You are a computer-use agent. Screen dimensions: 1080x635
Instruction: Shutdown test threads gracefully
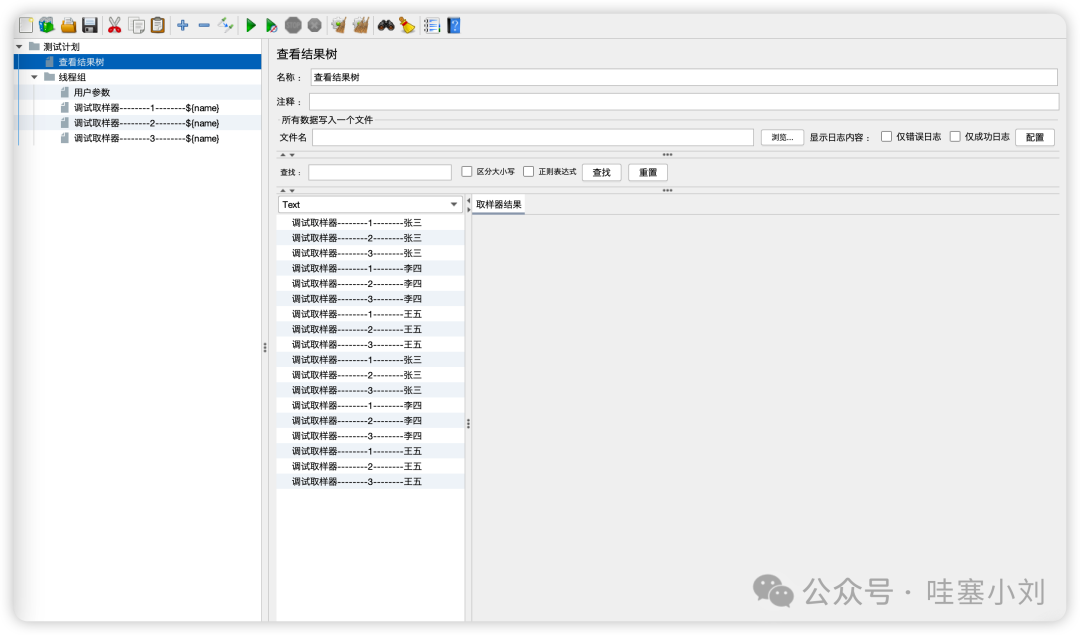click(315, 25)
